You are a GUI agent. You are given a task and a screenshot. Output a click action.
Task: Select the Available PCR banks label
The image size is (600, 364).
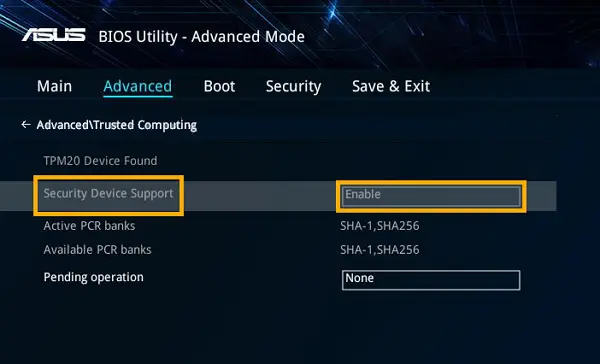(98, 250)
